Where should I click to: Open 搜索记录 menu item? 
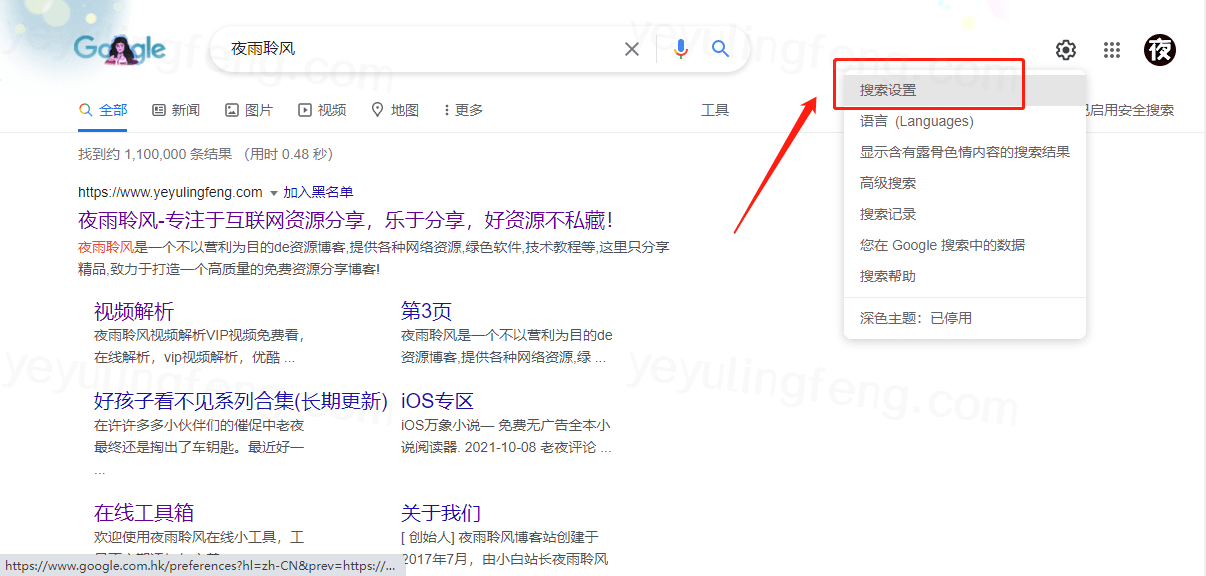click(x=965, y=214)
